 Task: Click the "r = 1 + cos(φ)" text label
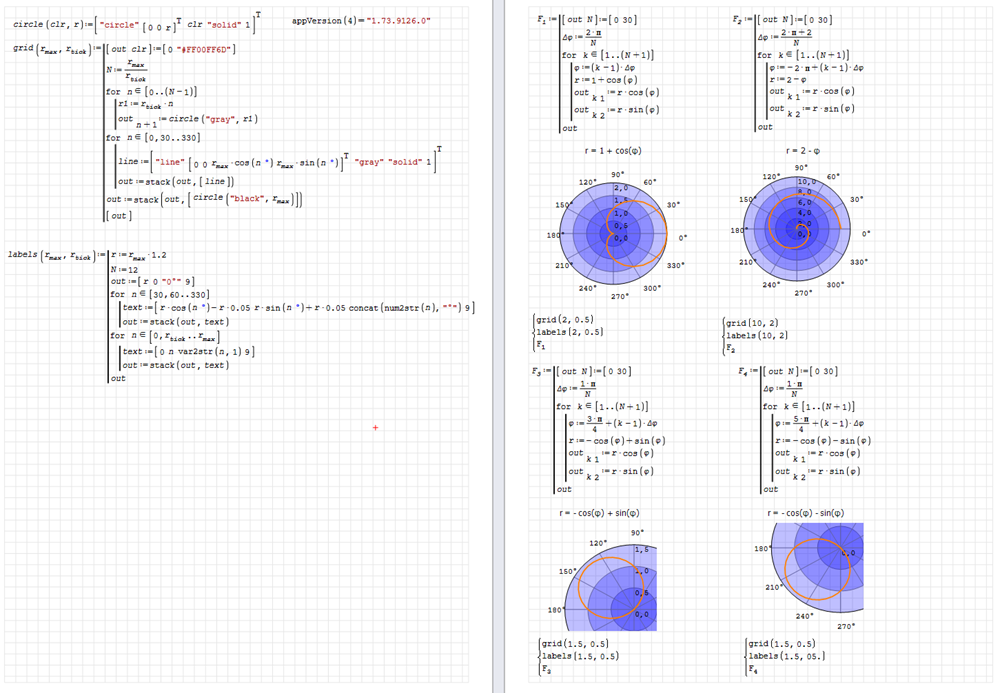pyautogui.click(x=613, y=151)
